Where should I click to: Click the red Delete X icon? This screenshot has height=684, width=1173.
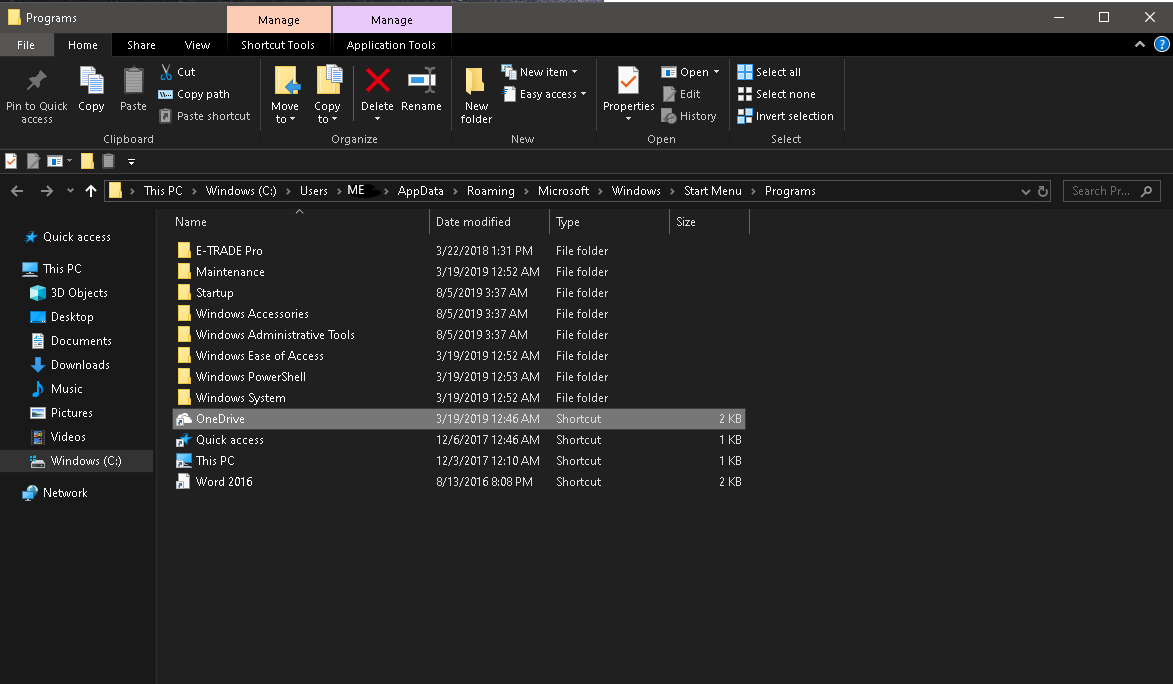[377, 80]
